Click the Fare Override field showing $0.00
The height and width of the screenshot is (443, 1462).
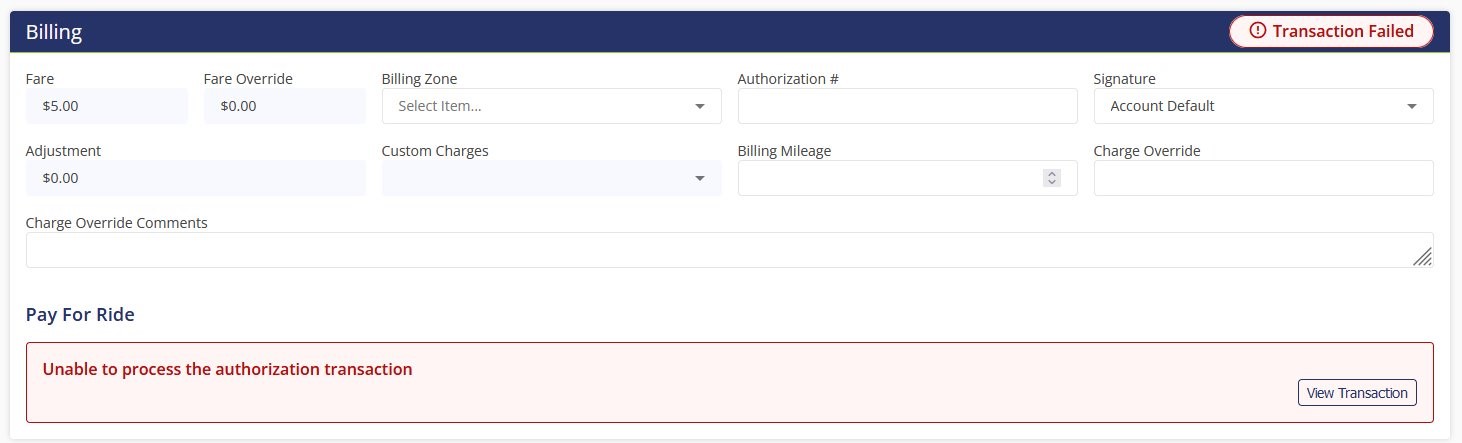[x=285, y=106]
